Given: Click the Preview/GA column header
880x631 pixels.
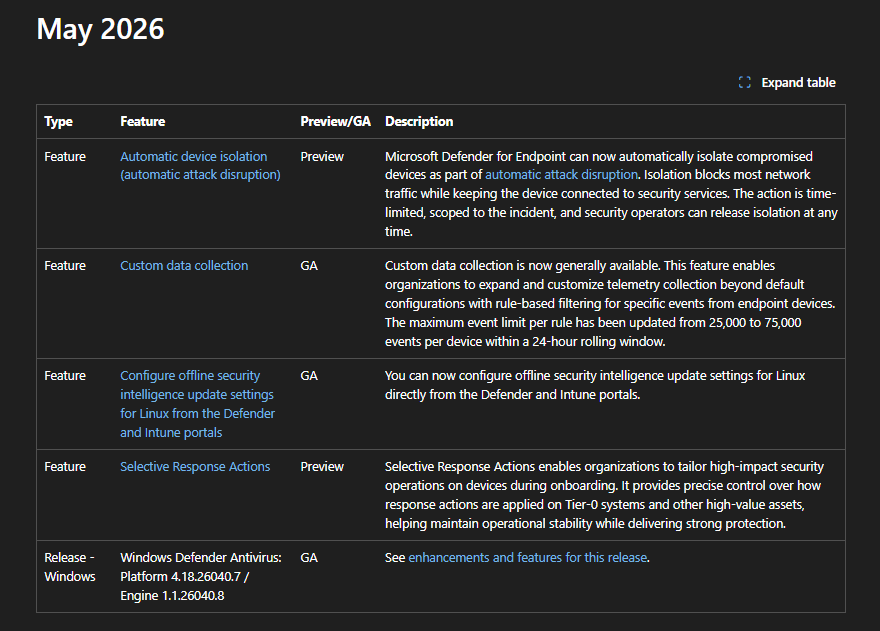Looking at the screenshot, I should [x=336, y=121].
